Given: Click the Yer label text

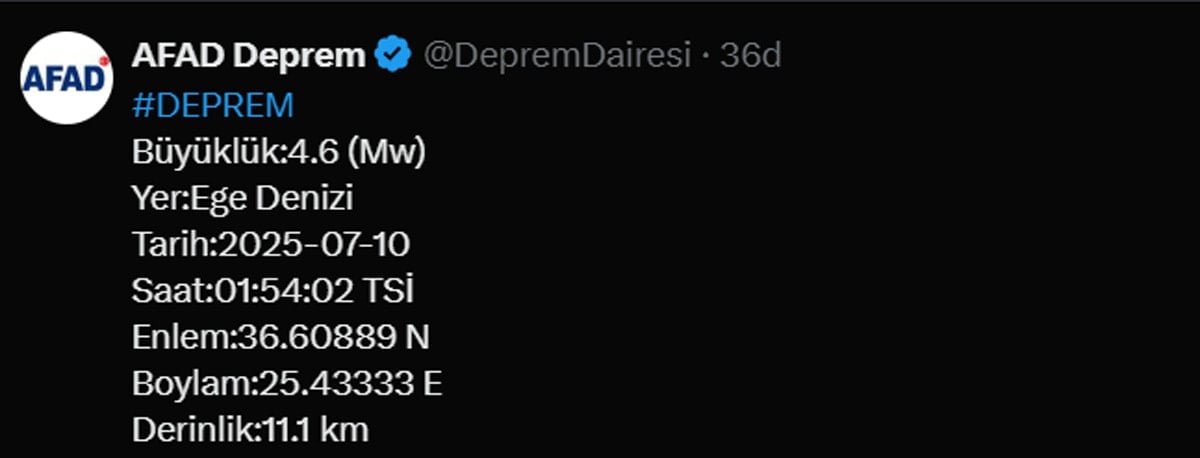Looking at the screenshot, I should coord(153,199).
